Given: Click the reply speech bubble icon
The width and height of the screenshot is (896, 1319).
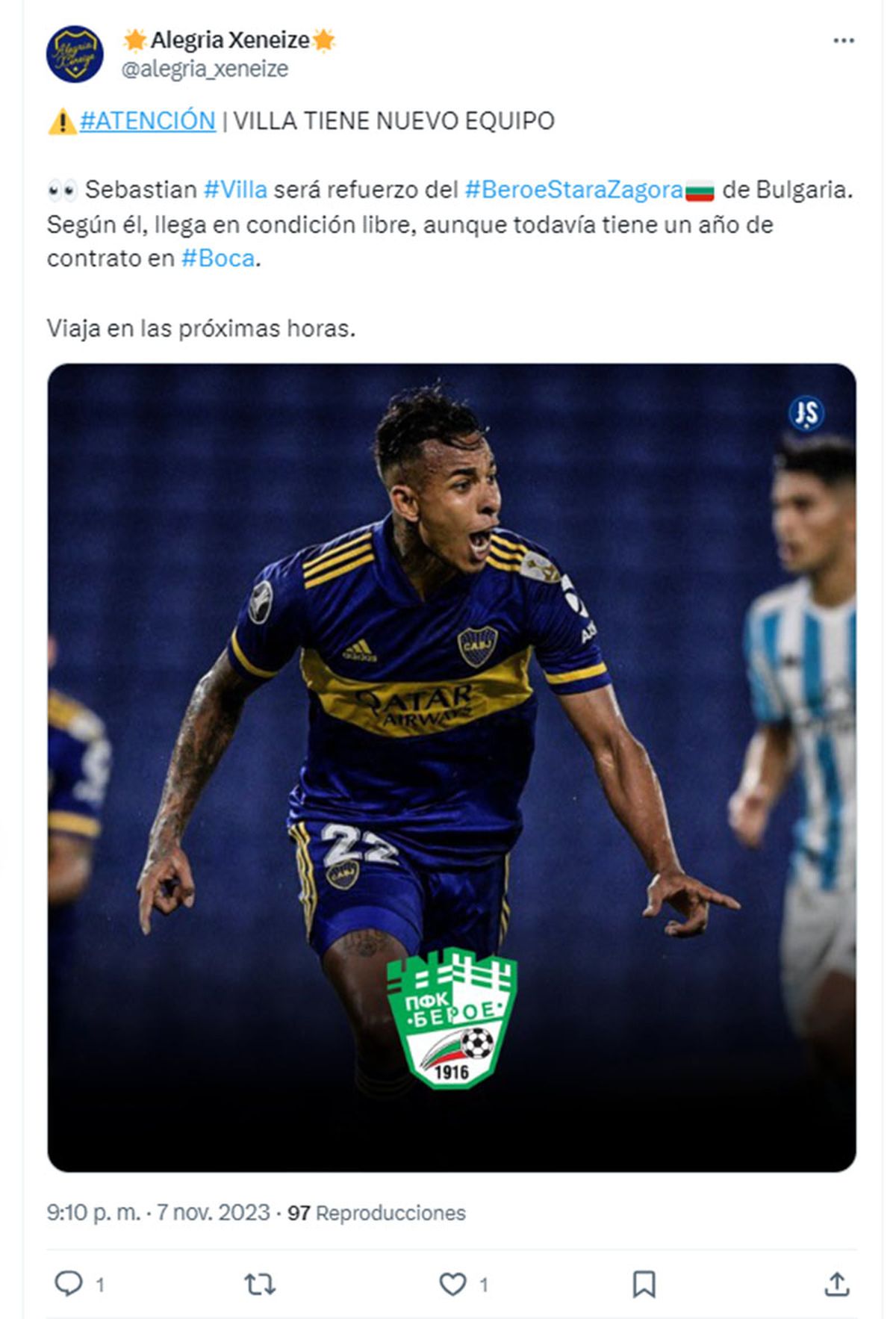Looking at the screenshot, I should click(x=69, y=1283).
